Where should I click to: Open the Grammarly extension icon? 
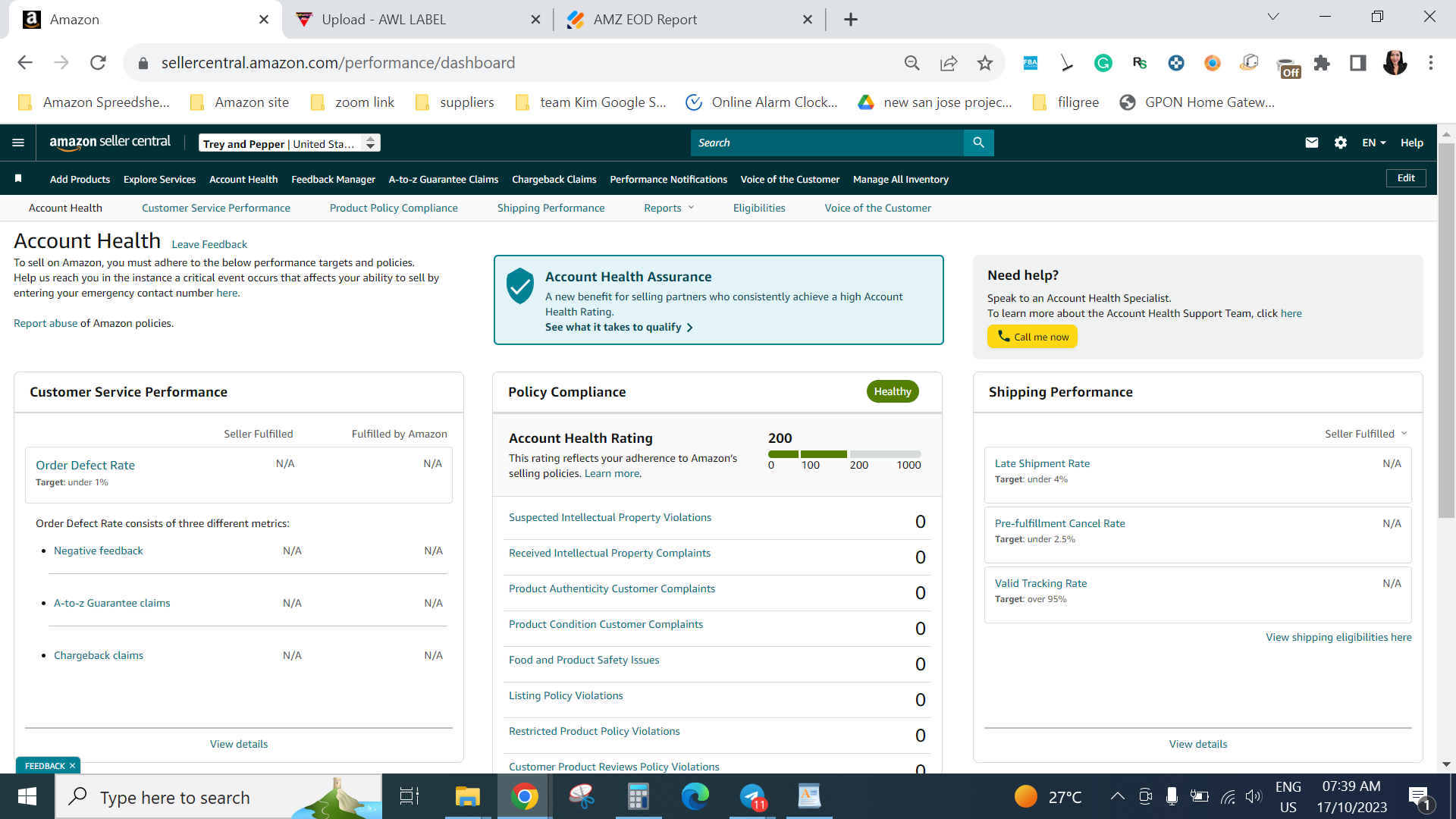1103,63
